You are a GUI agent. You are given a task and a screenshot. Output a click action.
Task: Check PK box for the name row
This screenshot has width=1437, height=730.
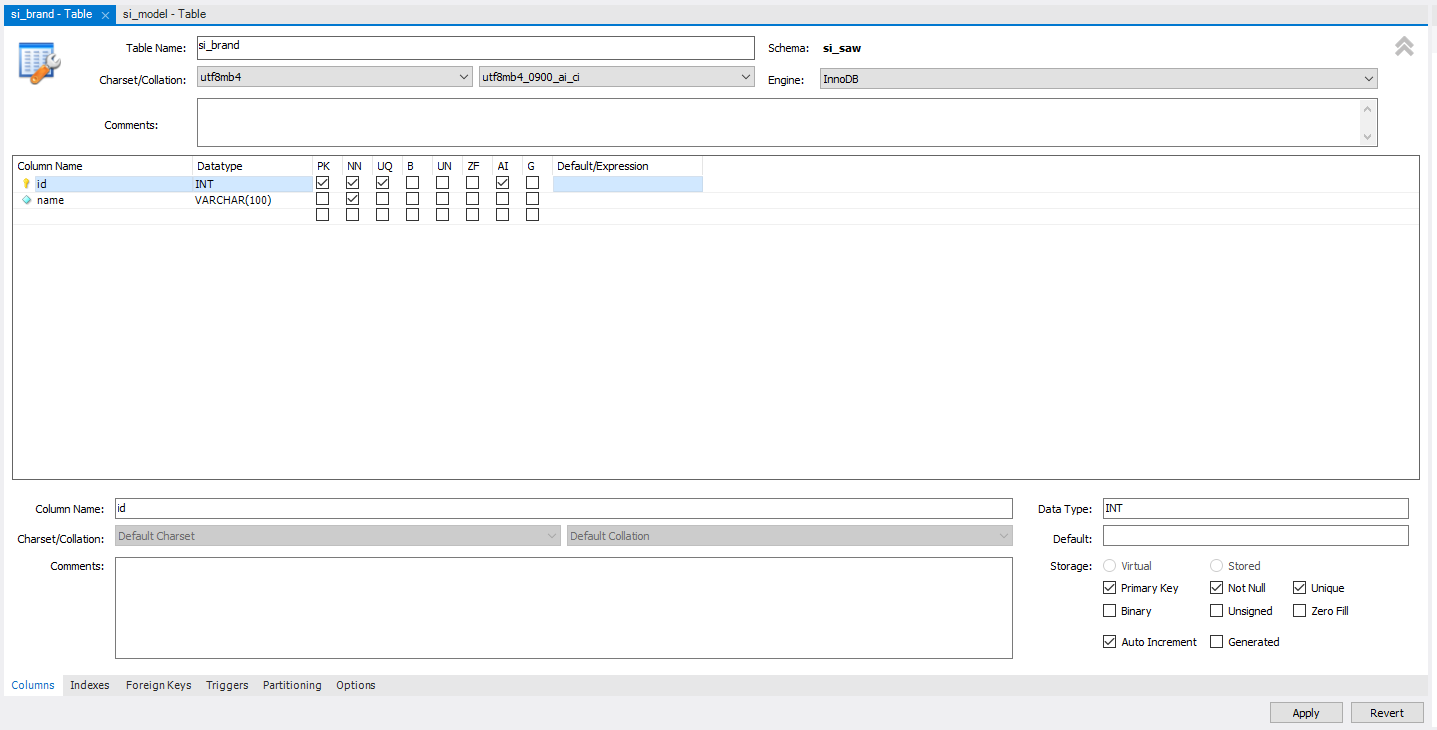(x=322, y=199)
